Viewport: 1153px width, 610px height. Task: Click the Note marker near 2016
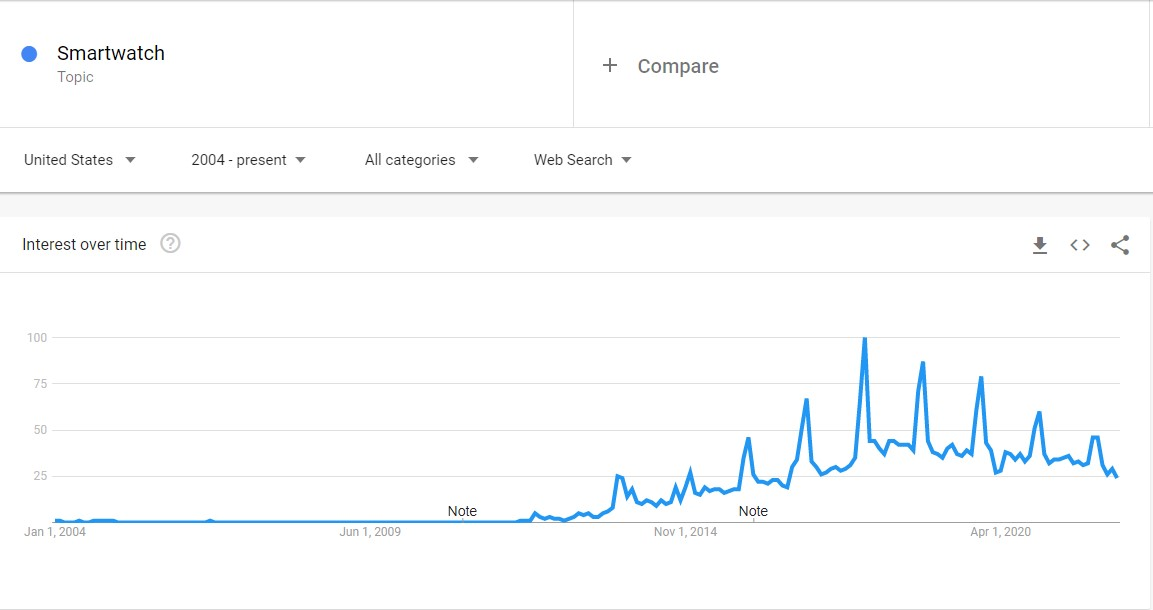coord(753,511)
